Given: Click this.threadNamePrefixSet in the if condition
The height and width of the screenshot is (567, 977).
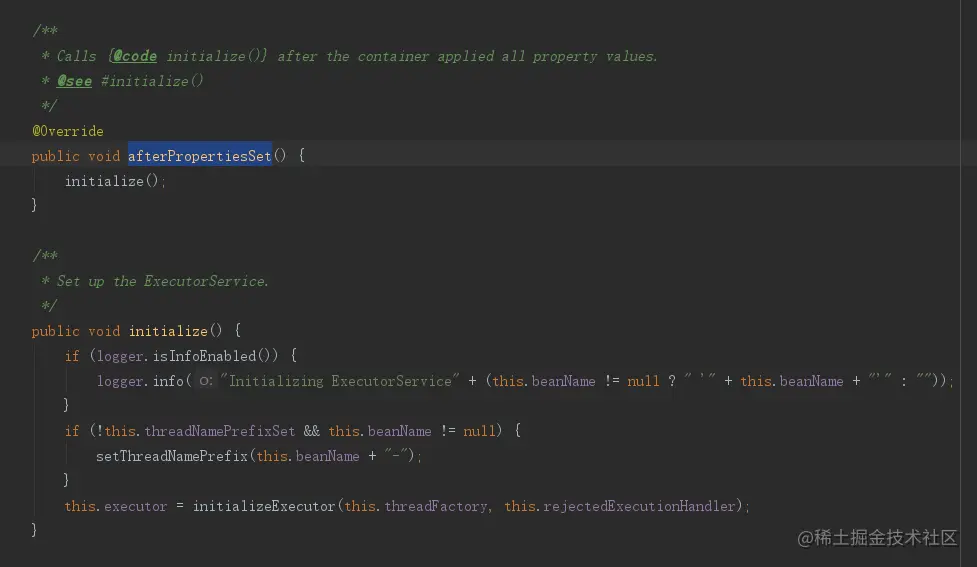Looking at the screenshot, I should pos(199,431).
